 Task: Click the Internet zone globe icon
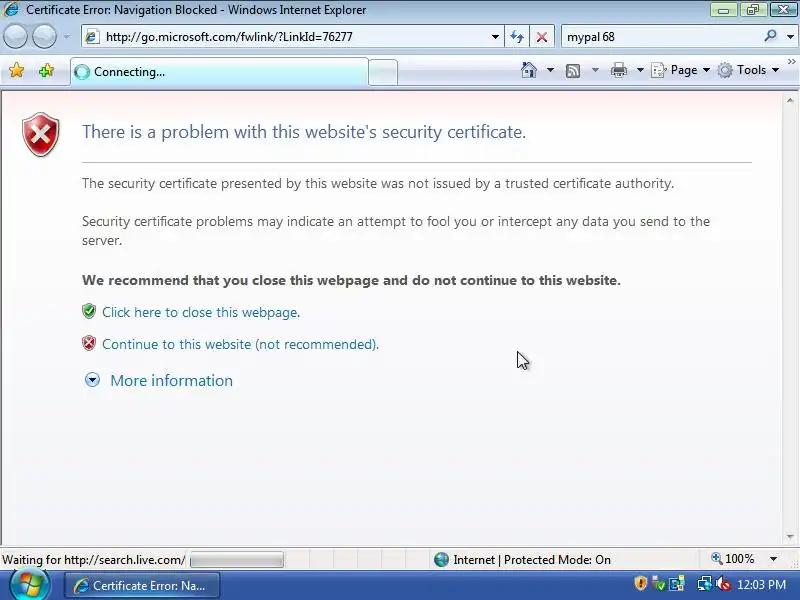point(441,560)
